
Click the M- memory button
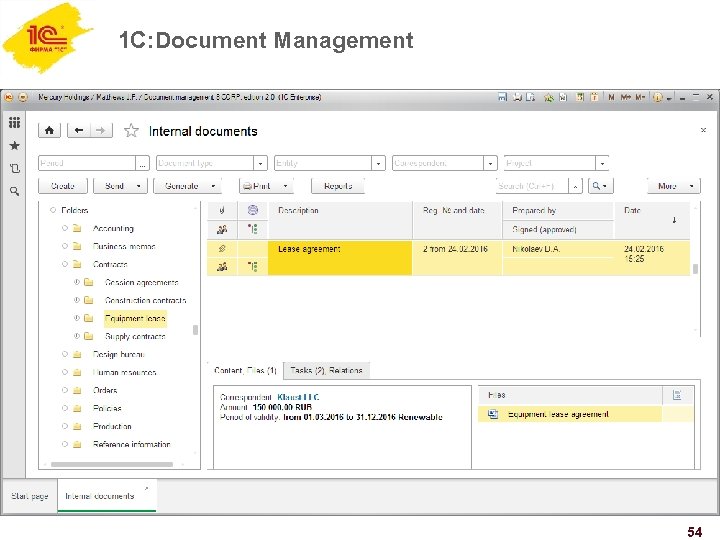(640, 97)
